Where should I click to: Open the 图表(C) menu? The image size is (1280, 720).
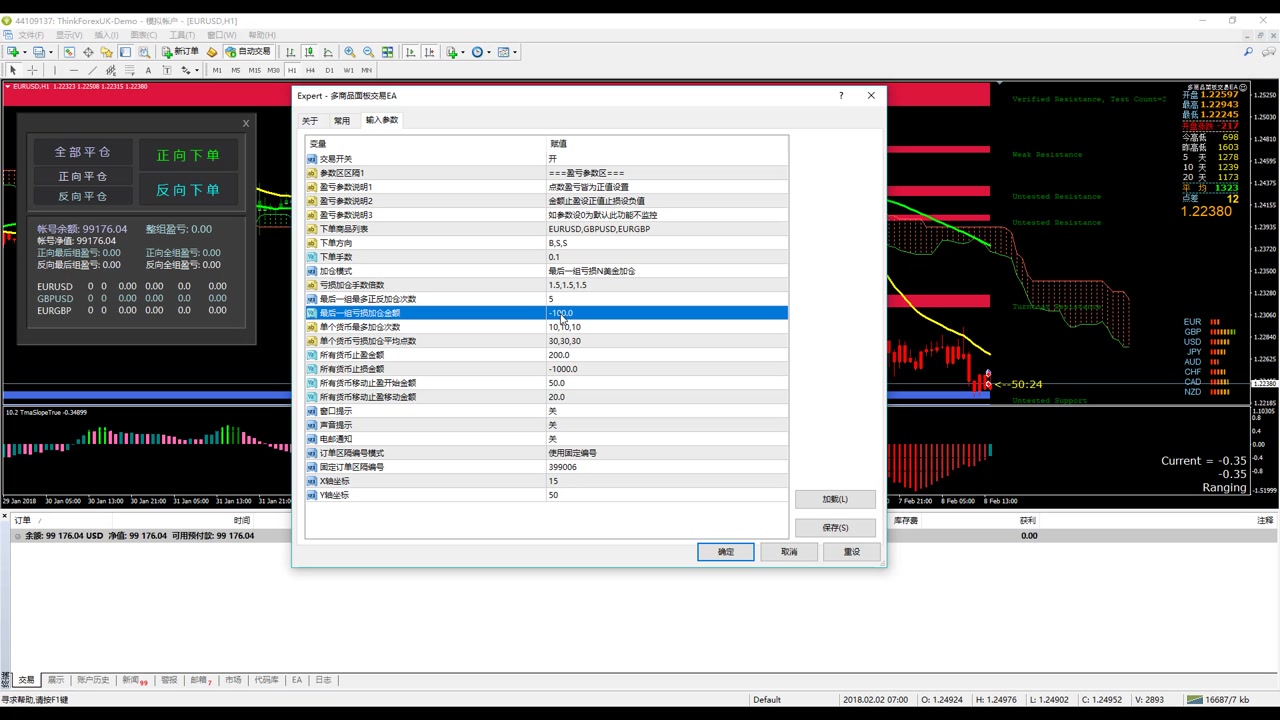pyautogui.click(x=144, y=35)
